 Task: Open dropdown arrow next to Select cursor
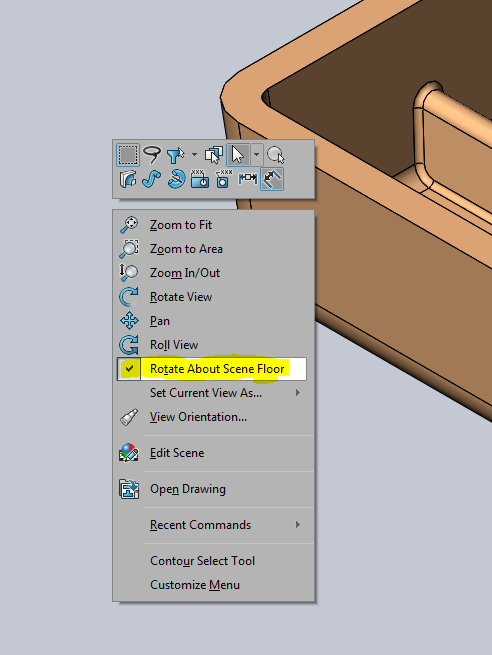tap(256, 155)
